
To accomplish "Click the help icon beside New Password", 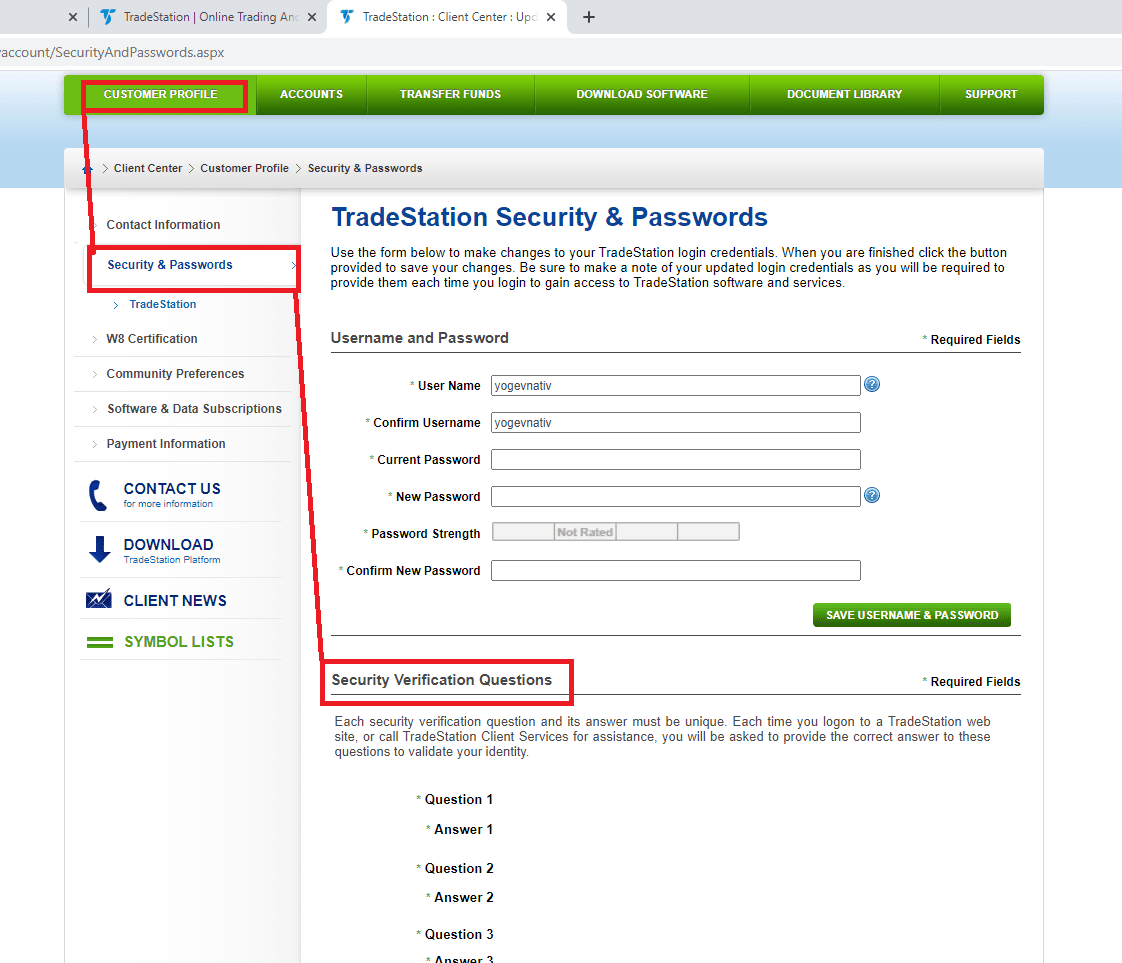I will (x=872, y=496).
